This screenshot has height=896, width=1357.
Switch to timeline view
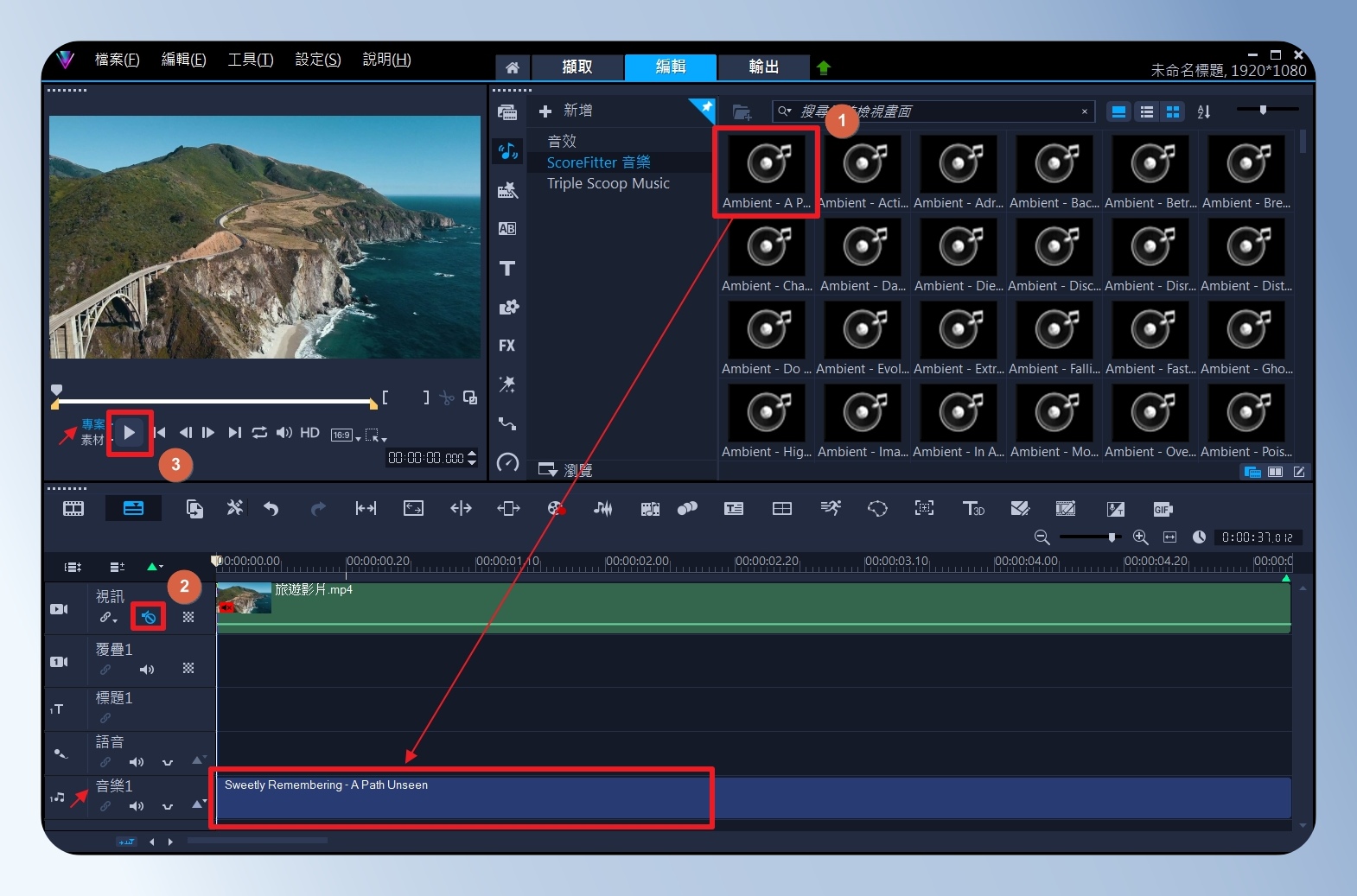(x=133, y=508)
